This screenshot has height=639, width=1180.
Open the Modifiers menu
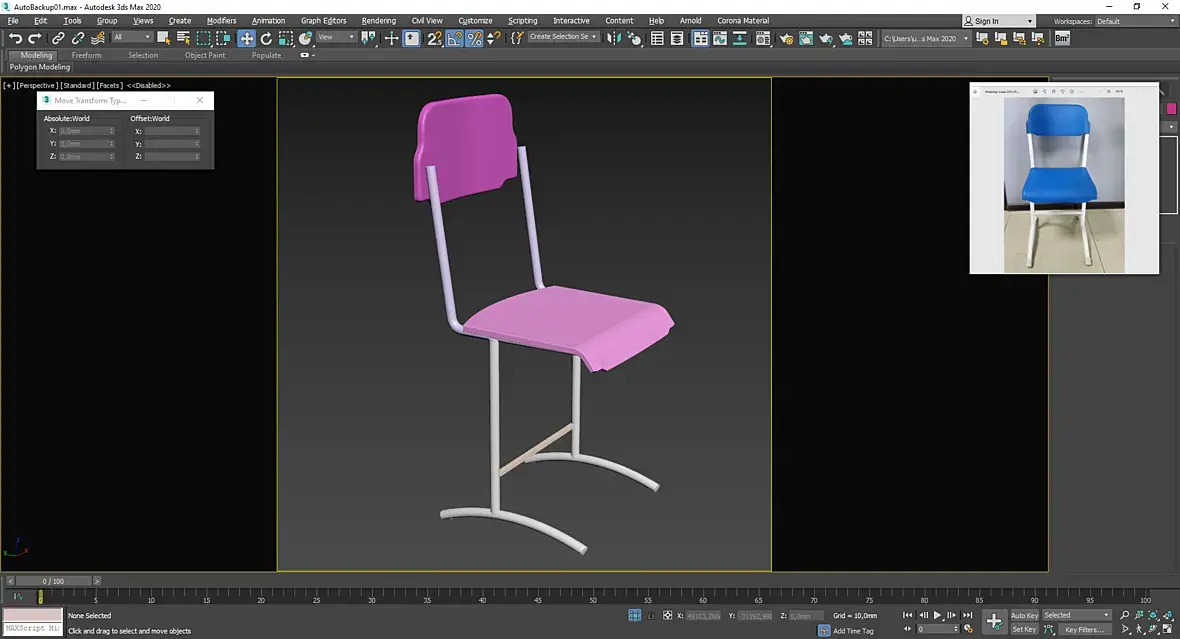221,21
